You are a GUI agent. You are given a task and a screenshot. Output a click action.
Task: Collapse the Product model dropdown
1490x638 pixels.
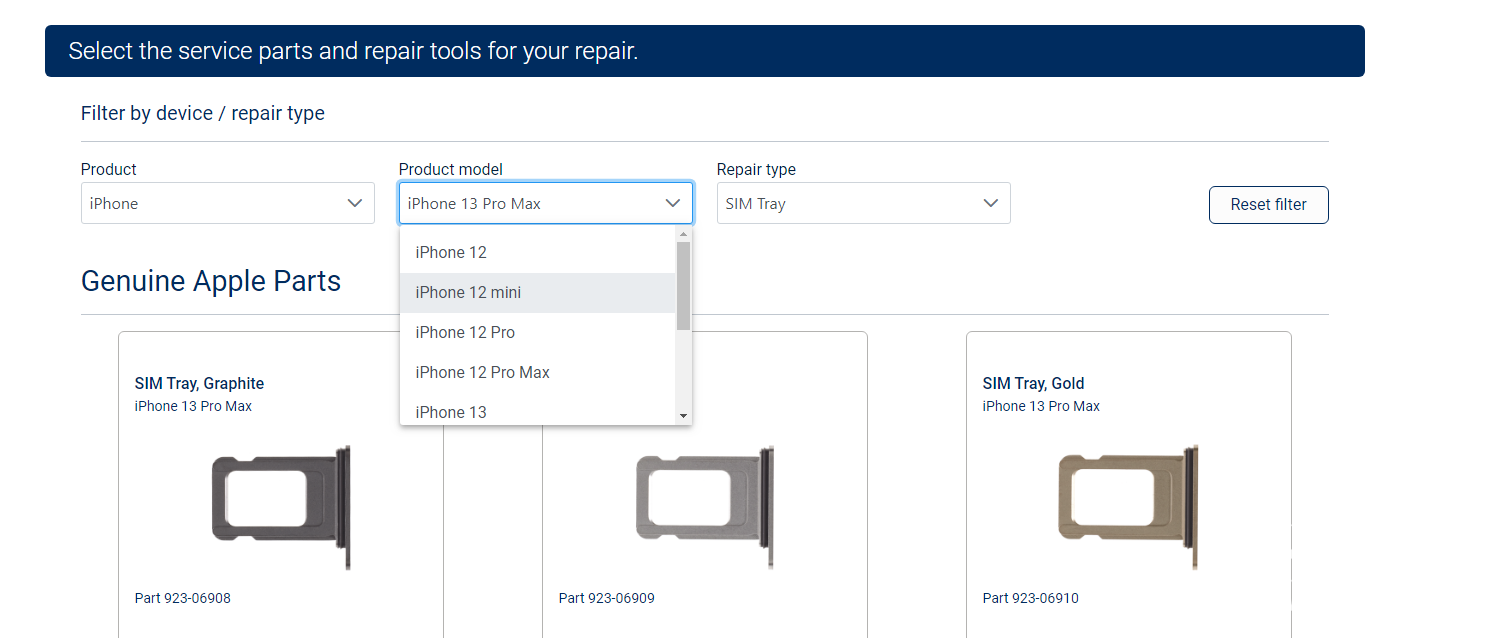click(546, 203)
